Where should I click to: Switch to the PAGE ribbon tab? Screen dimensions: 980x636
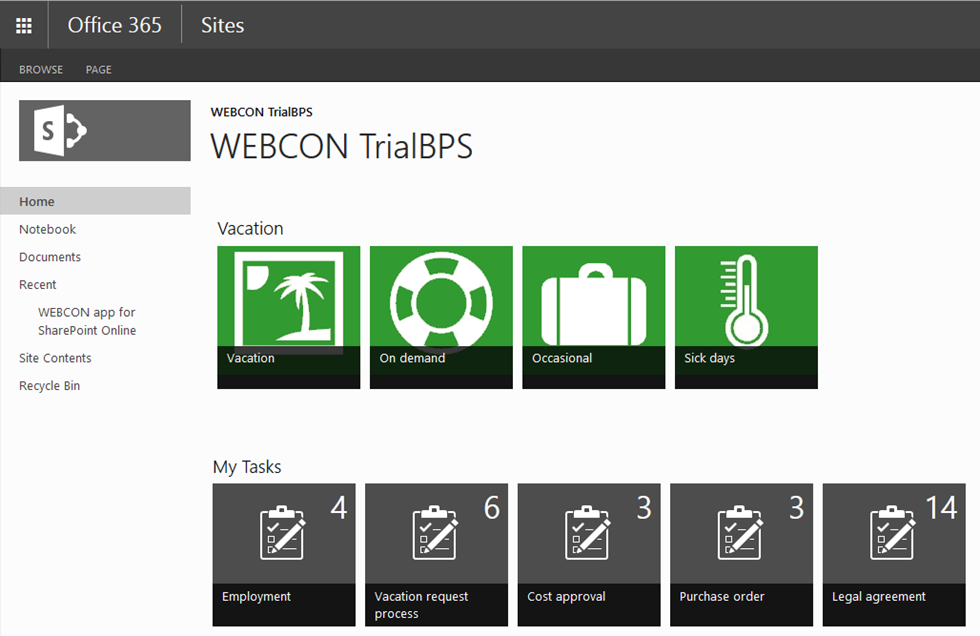tap(99, 69)
